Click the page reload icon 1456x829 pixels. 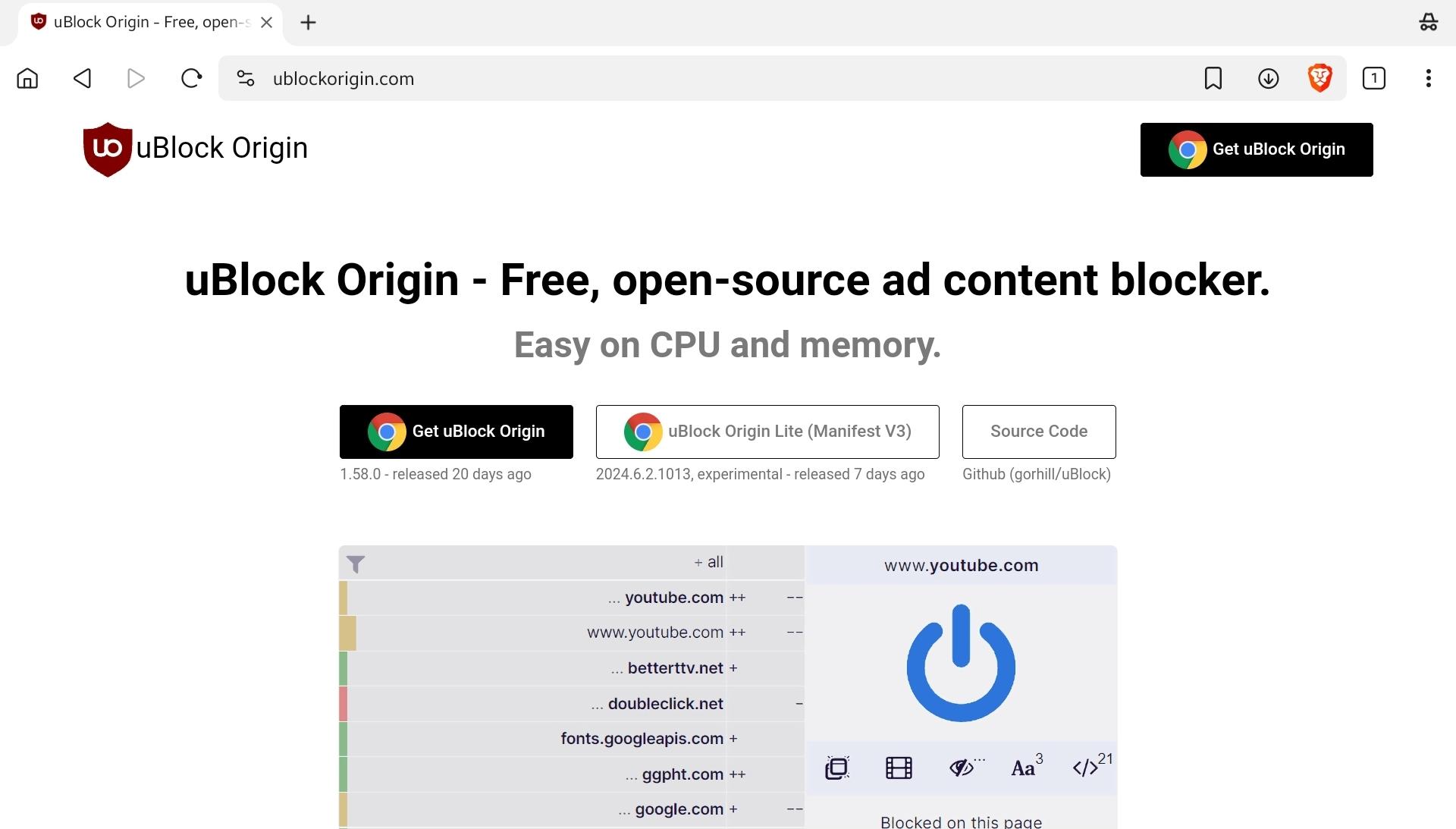pos(190,78)
